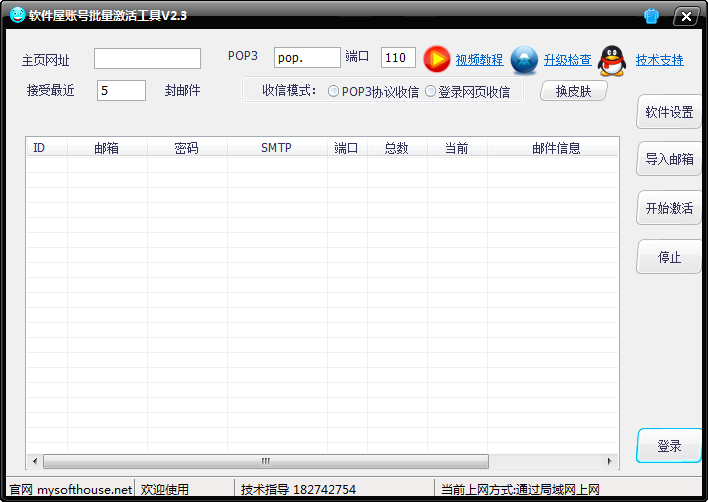Click the ID column header
The height and width of the screenshot is (502, 708).
(47, 148)
